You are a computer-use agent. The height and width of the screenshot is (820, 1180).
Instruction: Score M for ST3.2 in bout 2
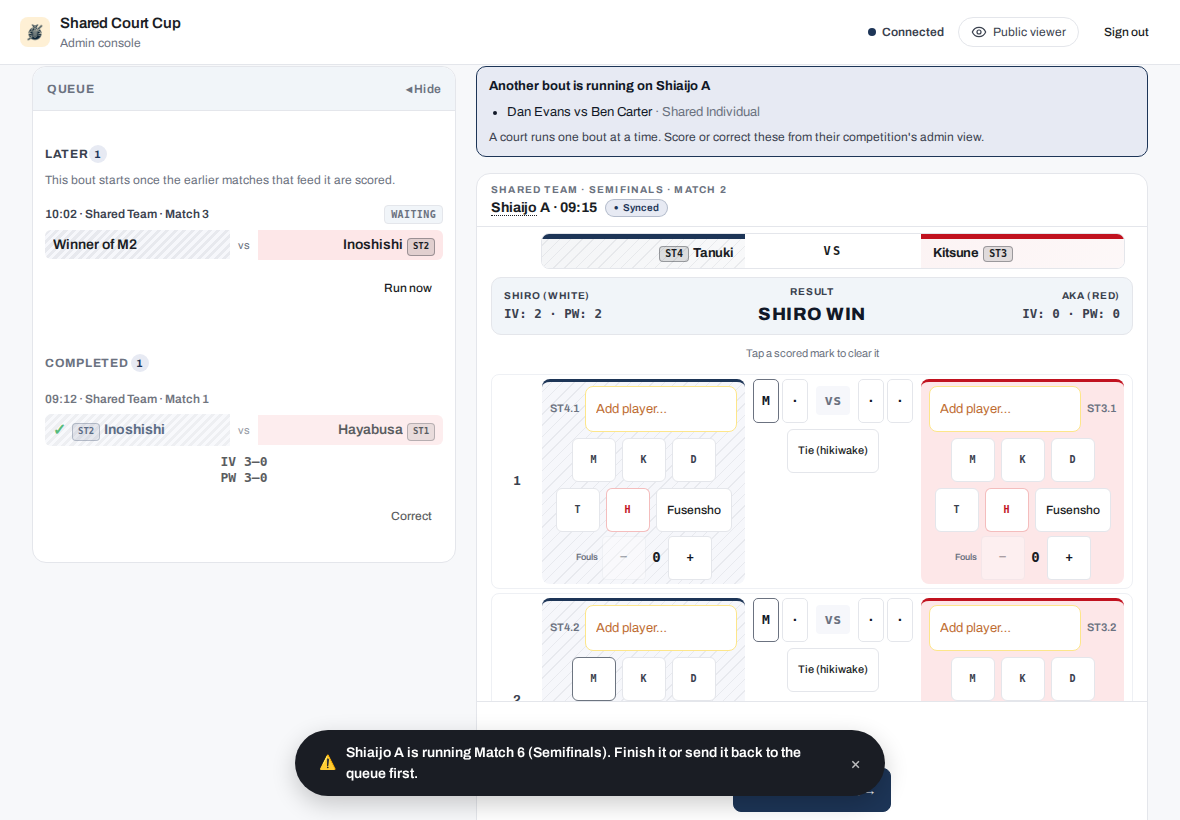coord(972,679)
